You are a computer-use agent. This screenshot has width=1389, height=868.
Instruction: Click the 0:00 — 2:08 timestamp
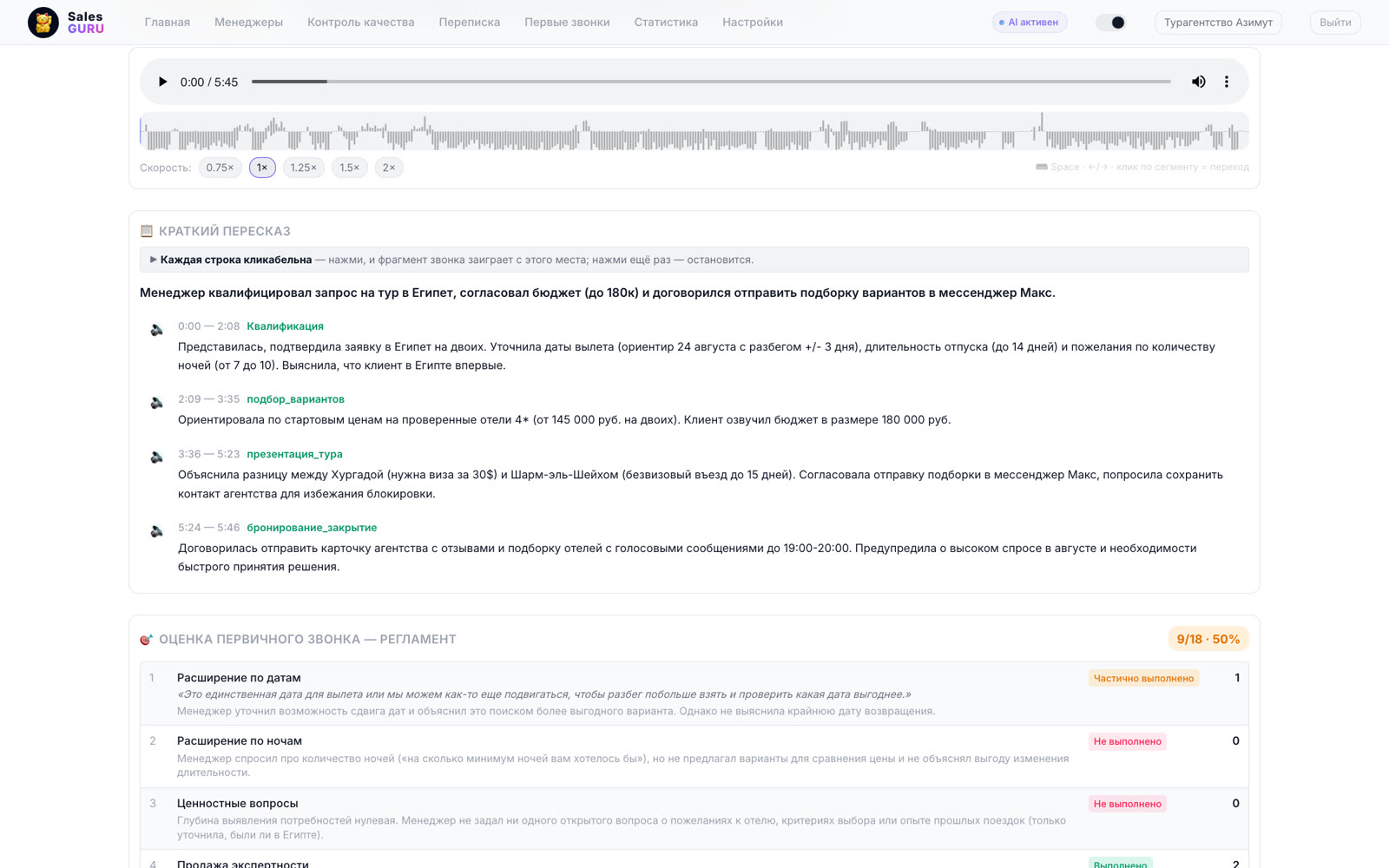click(x=208, y=326)
